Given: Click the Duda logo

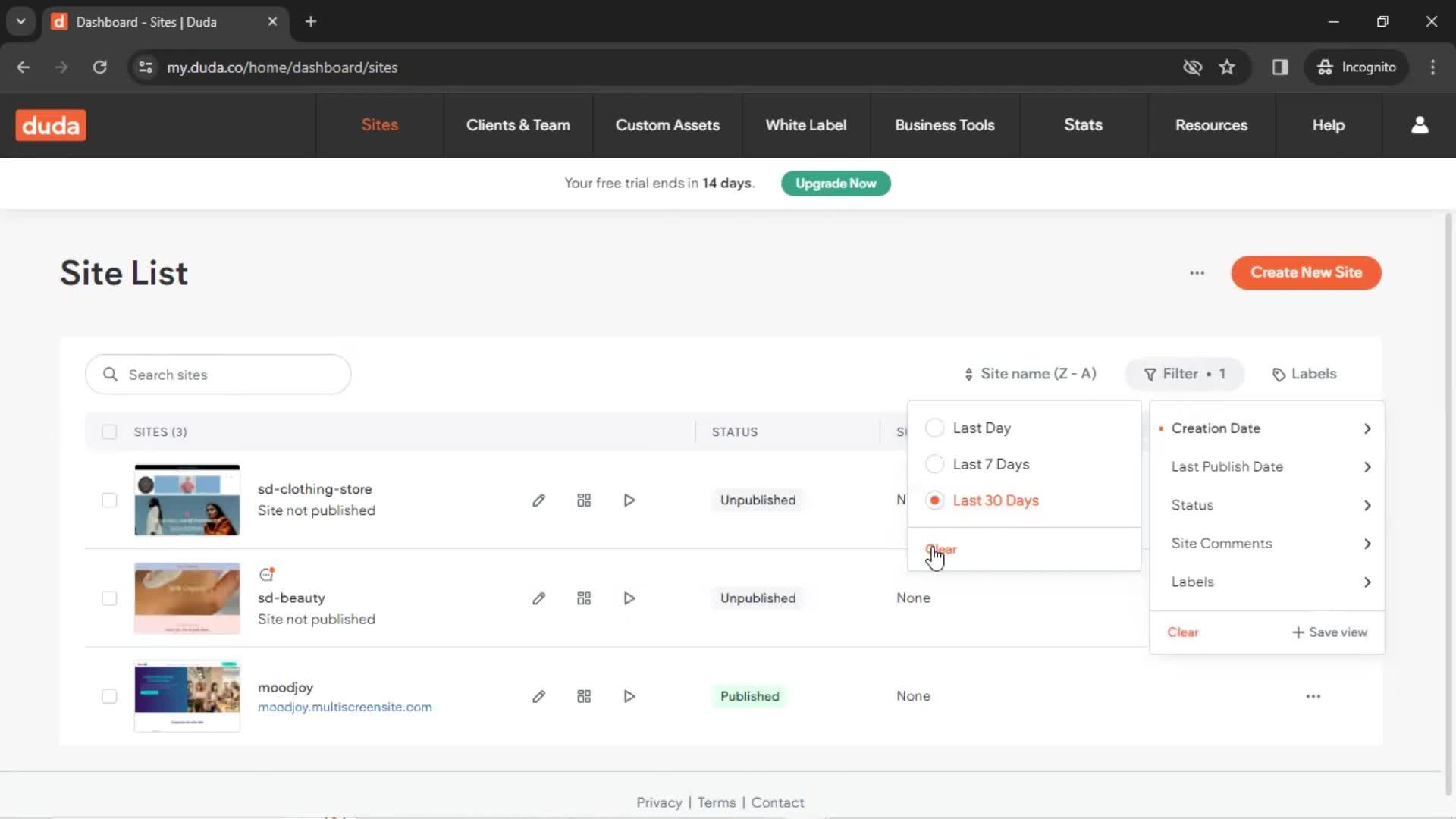Looking at the screenshot, I should click(x=51, y=125).
